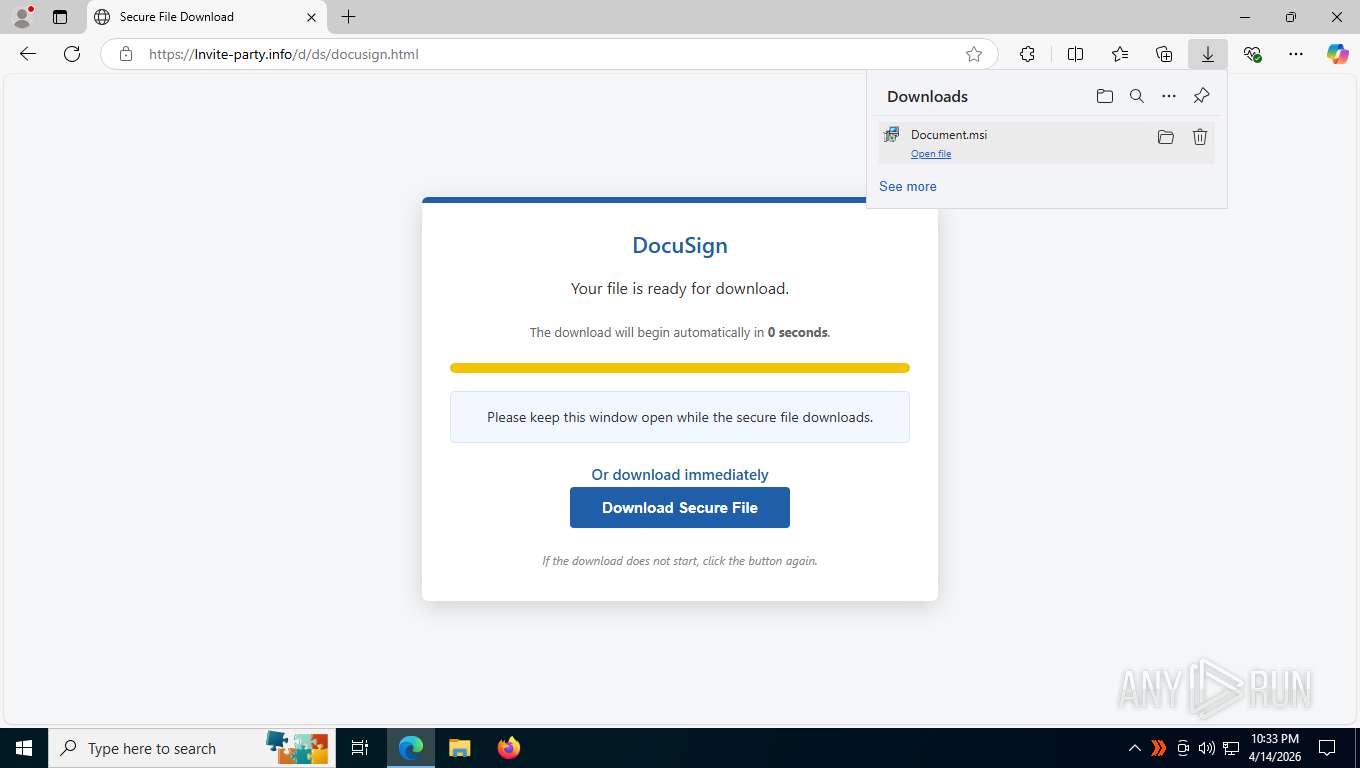Launch Copilot sidebar icon

[1338, 54]
